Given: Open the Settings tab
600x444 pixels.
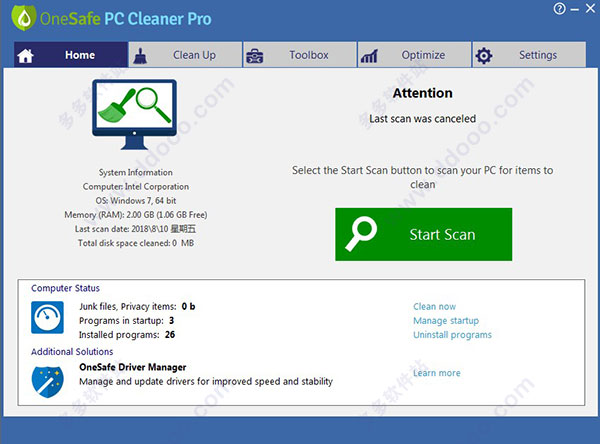Looking at the screenshot, I should [x=529, y=55].
